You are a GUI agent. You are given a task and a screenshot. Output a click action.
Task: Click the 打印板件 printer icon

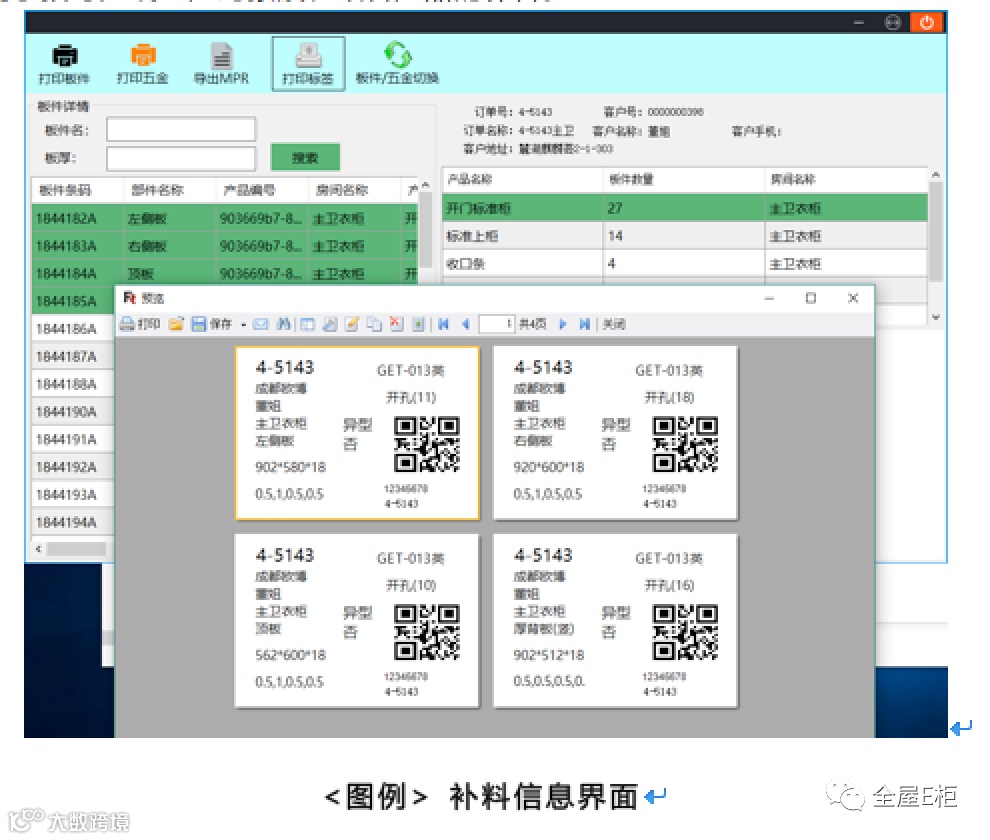pyautogui.click(x=64, y=56)
